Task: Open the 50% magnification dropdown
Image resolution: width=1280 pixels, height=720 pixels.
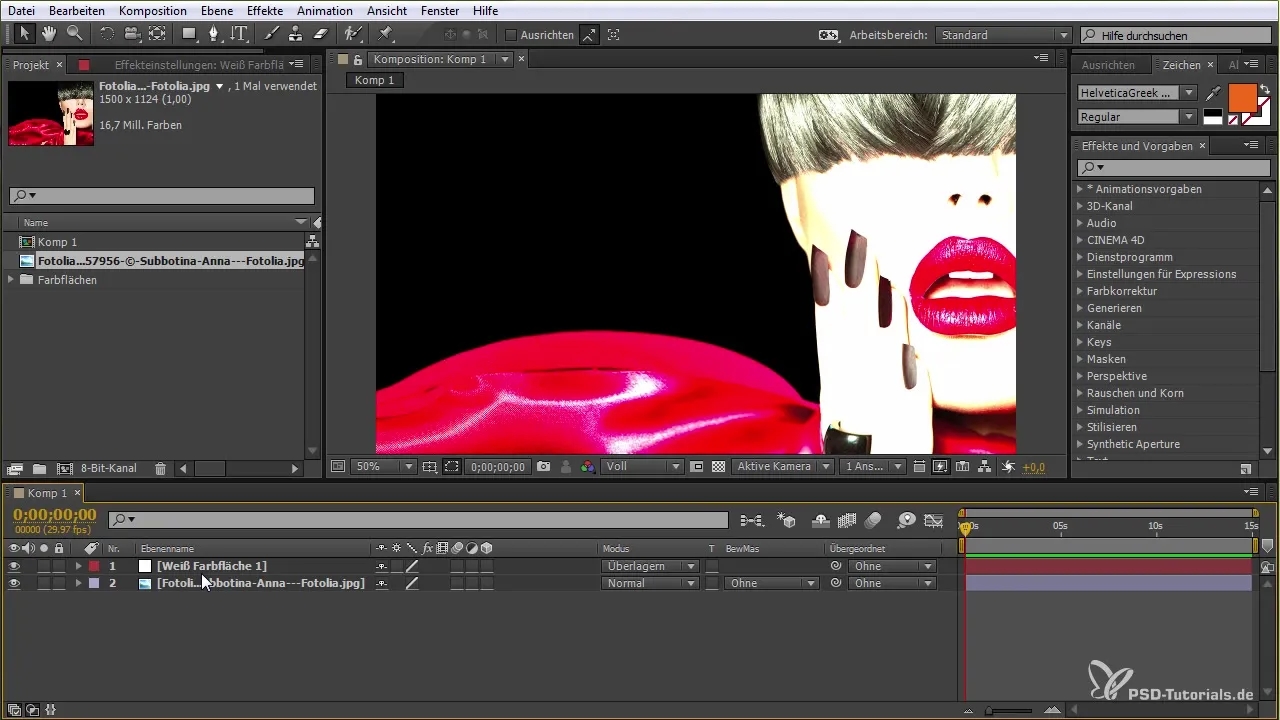Action: coord(383,467)
